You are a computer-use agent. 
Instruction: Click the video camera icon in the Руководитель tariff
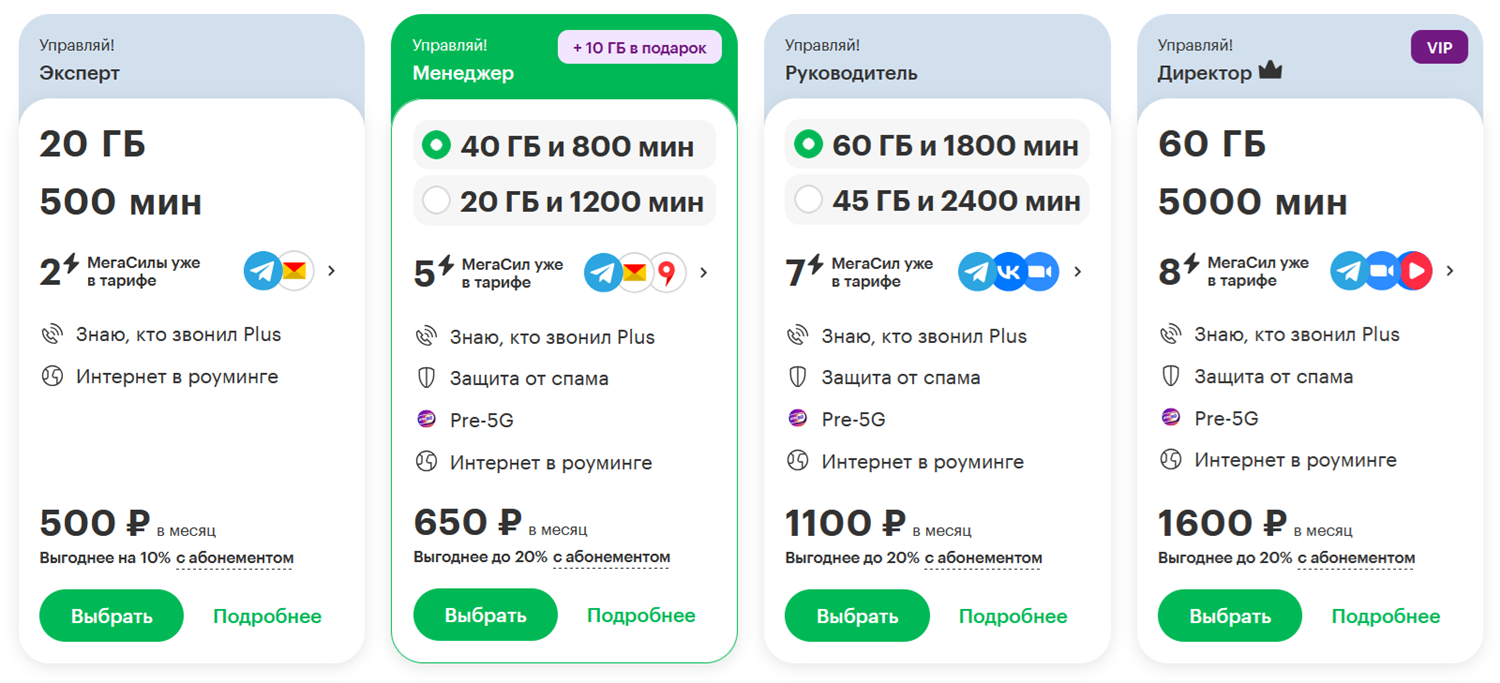pyautogui.click(x=1041, y=272)
